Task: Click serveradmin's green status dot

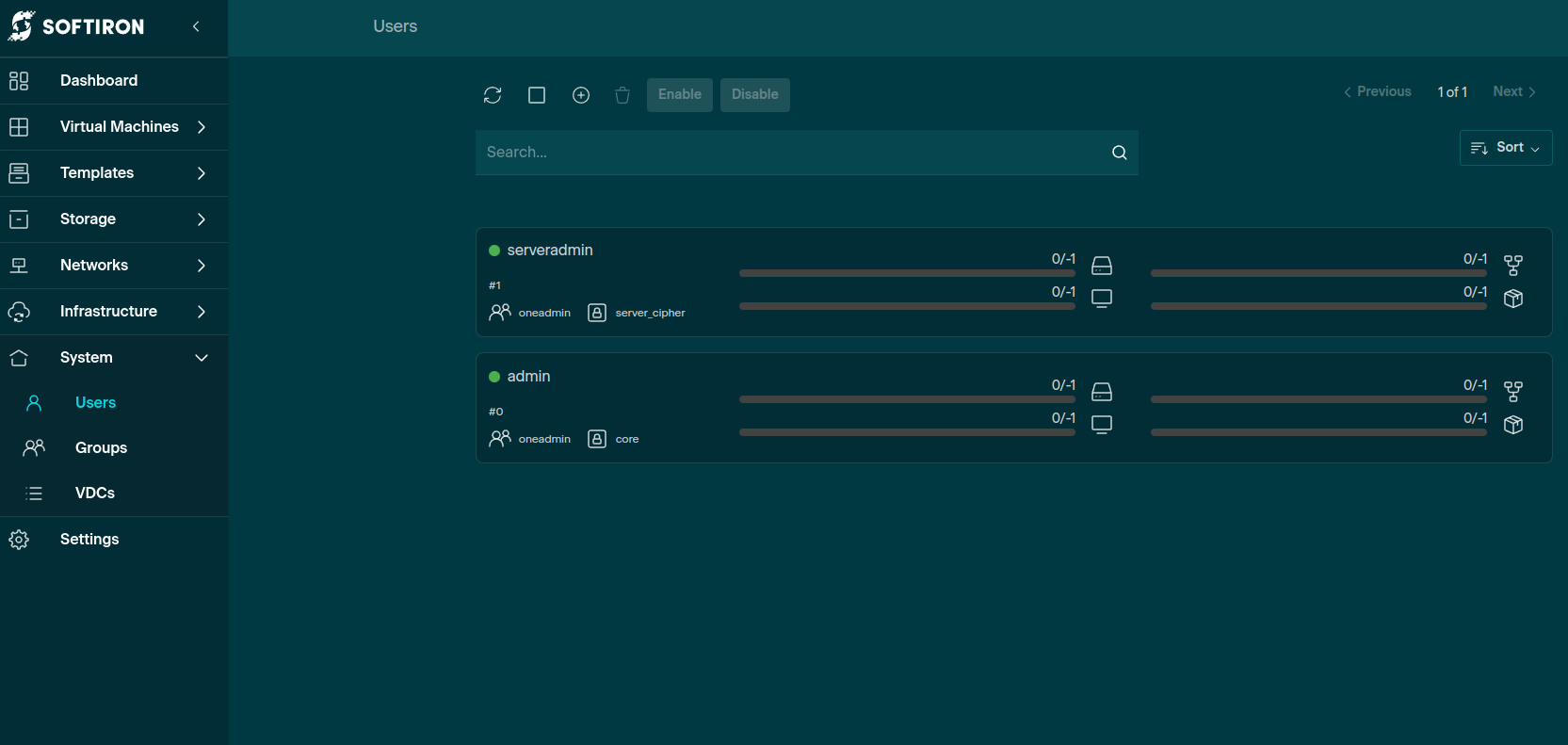Action: [494, 251]
